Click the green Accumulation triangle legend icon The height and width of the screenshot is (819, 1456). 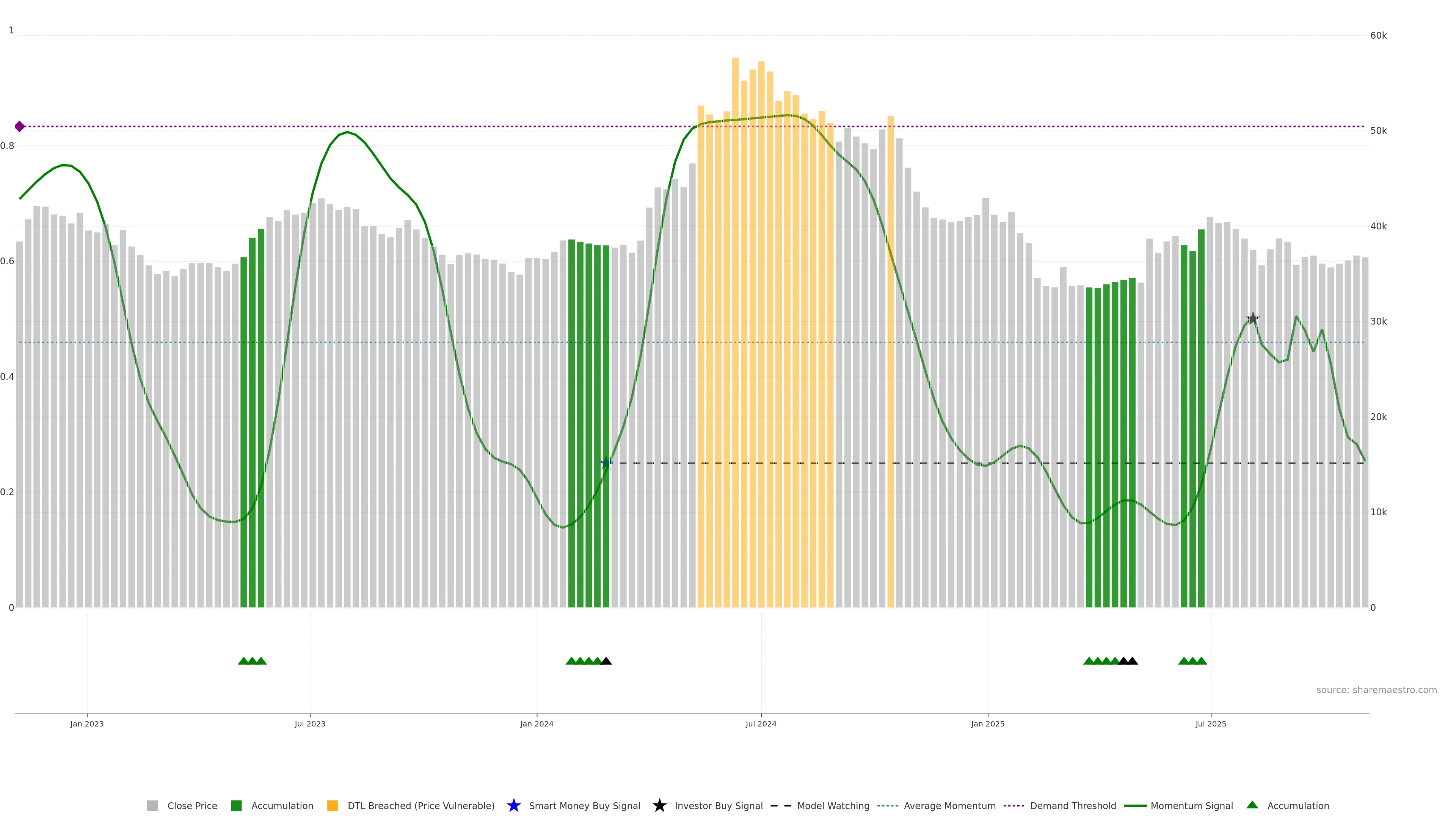pyautogui.click(x=1252, y=805)
